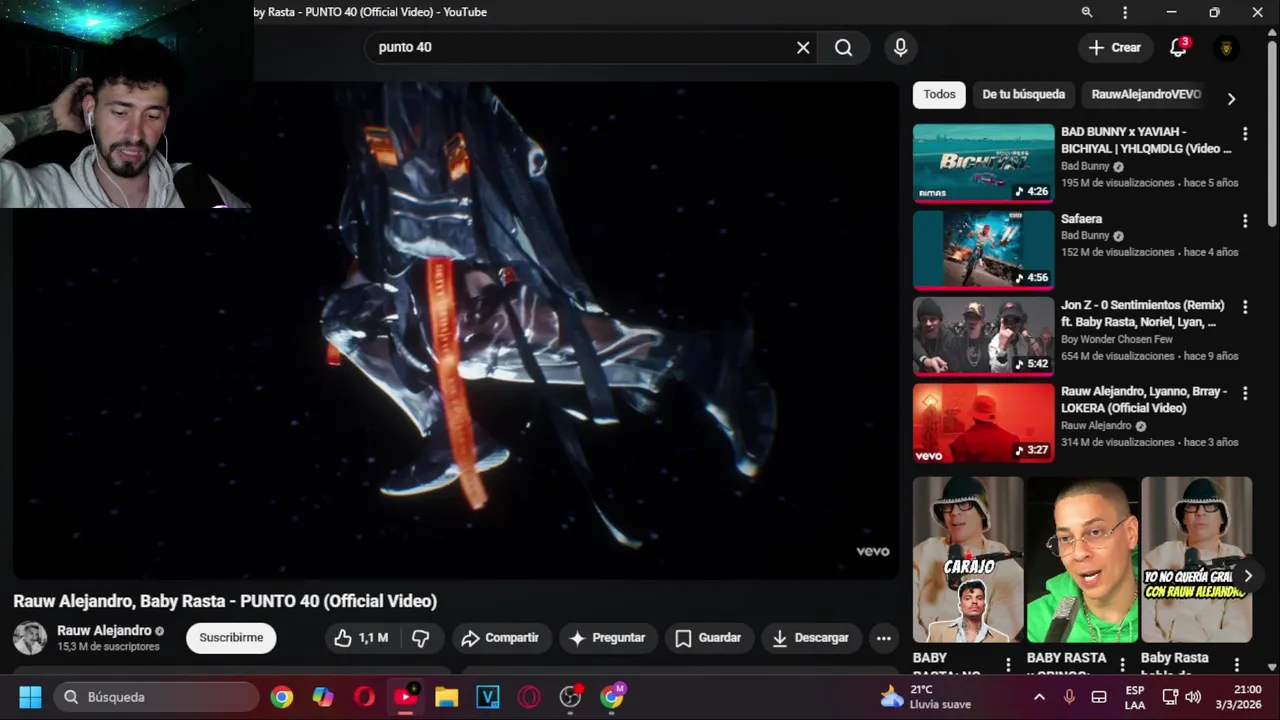Open the CARAJO short thumbnail
The width and height of the screenshot is (1280, 720).
tap(968, 559)
